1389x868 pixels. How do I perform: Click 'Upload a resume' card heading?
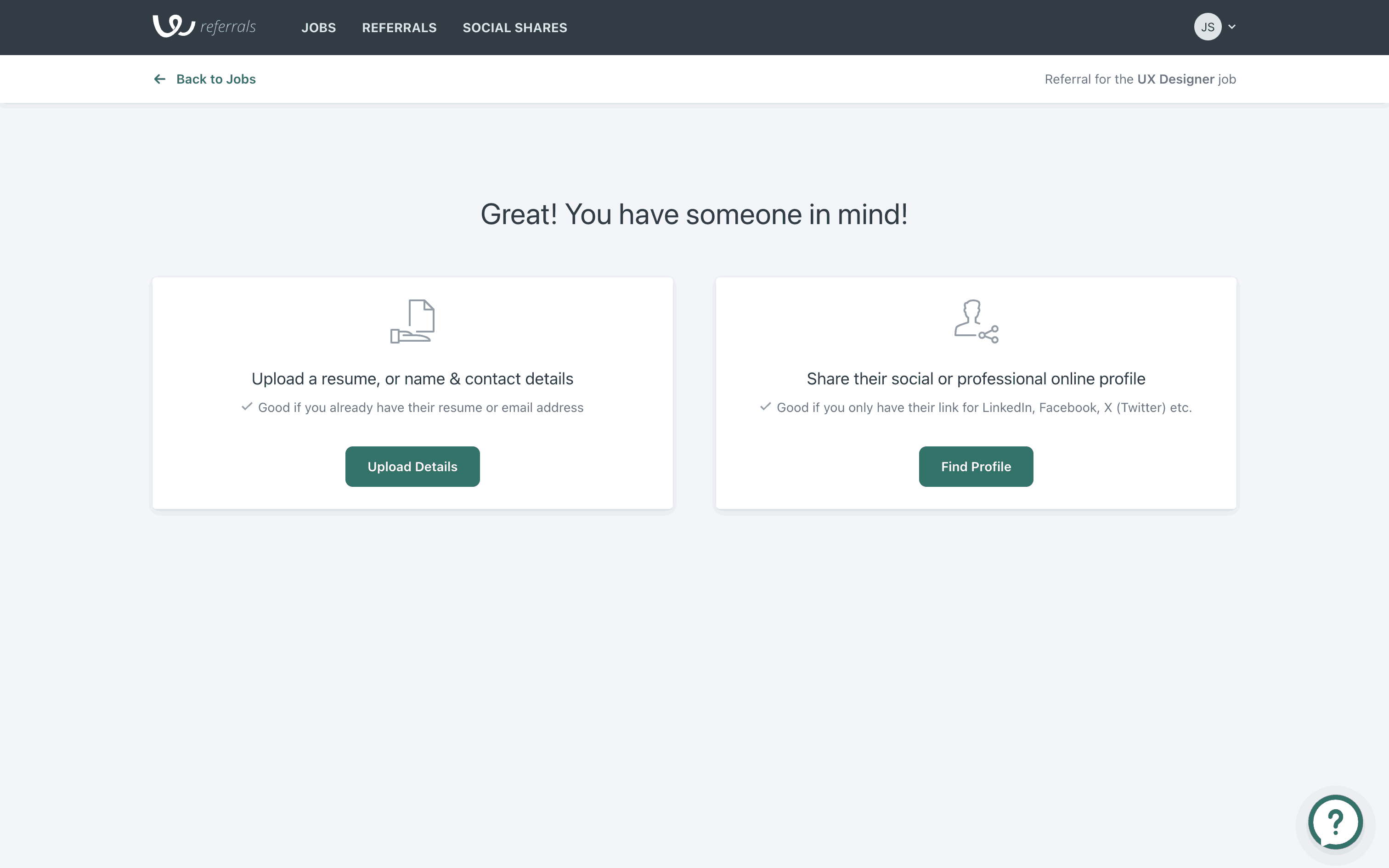pyautogui.click(x=412, y=379)
